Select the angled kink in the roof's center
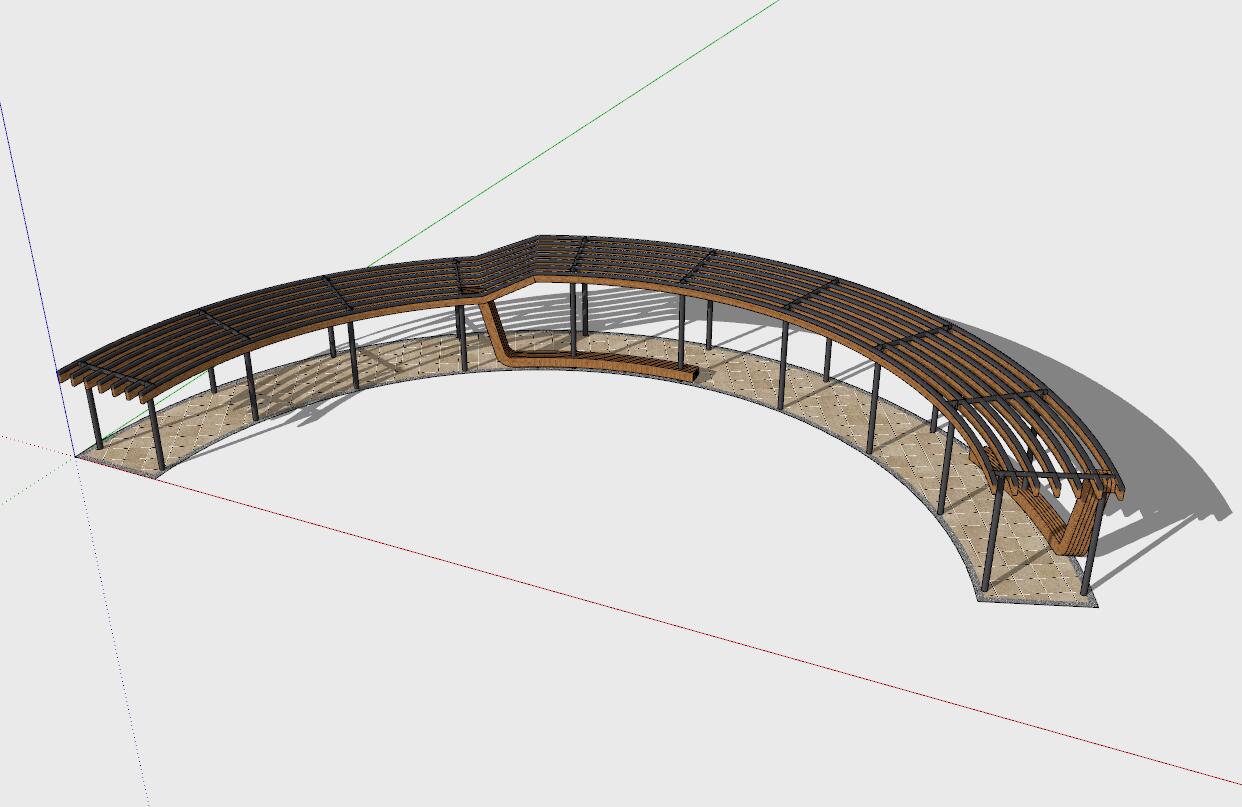 [x=500, y=268]
